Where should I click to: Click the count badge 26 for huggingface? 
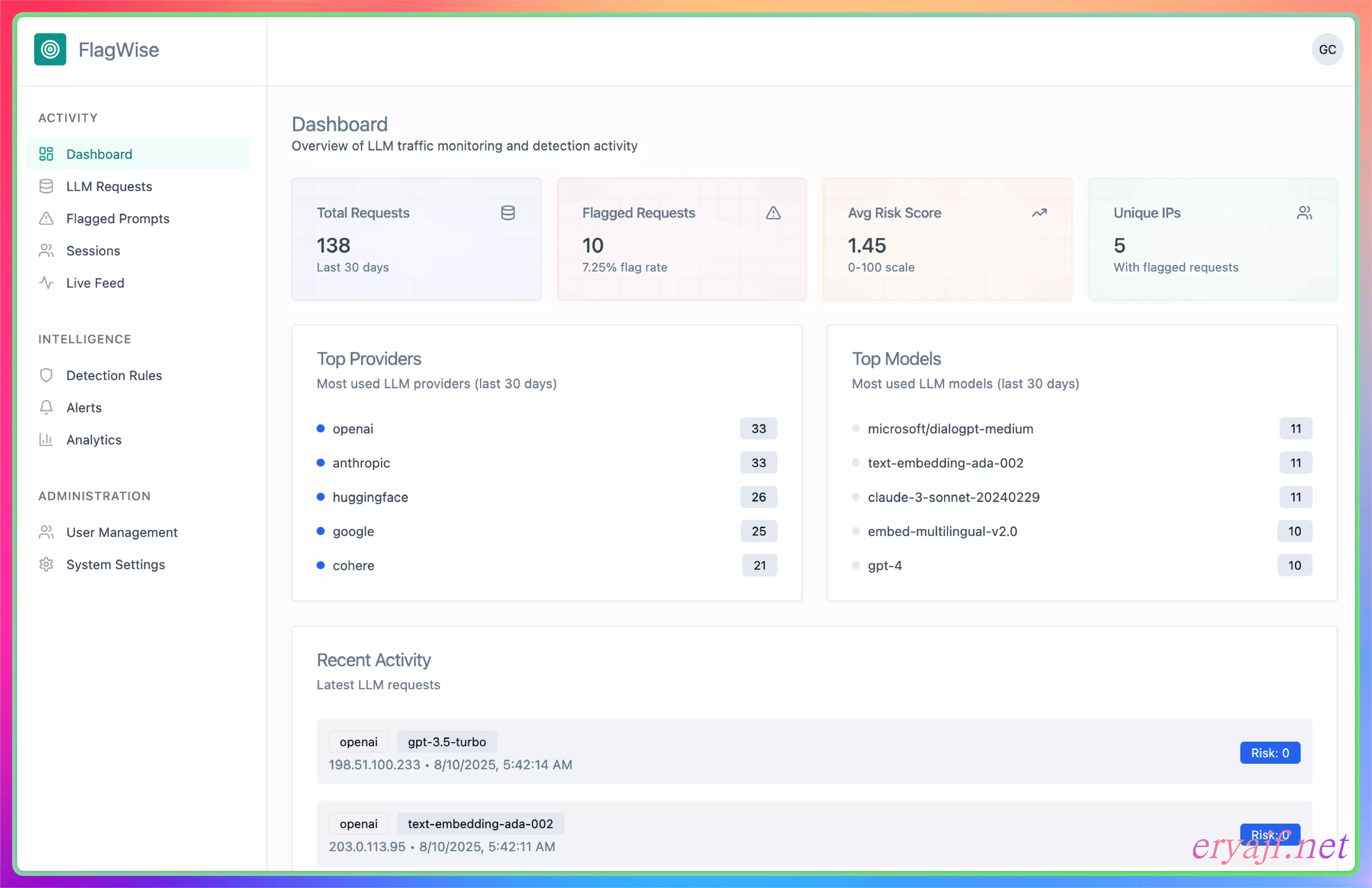(x=758, y=497)
